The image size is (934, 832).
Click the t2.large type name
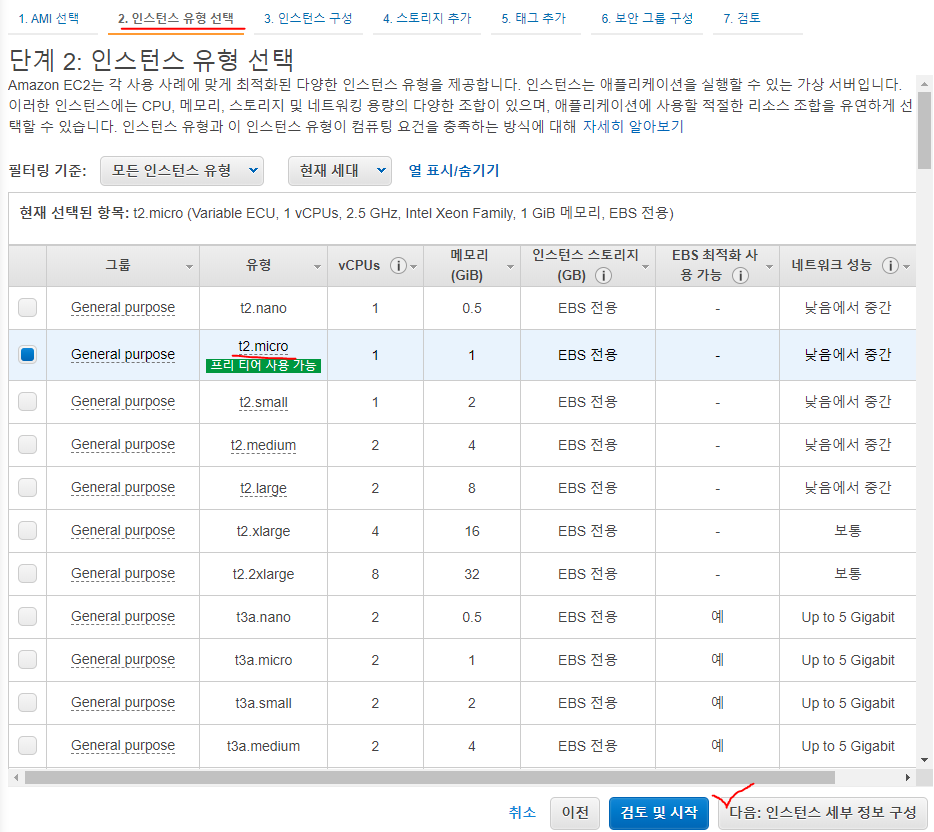pos(263,488)
